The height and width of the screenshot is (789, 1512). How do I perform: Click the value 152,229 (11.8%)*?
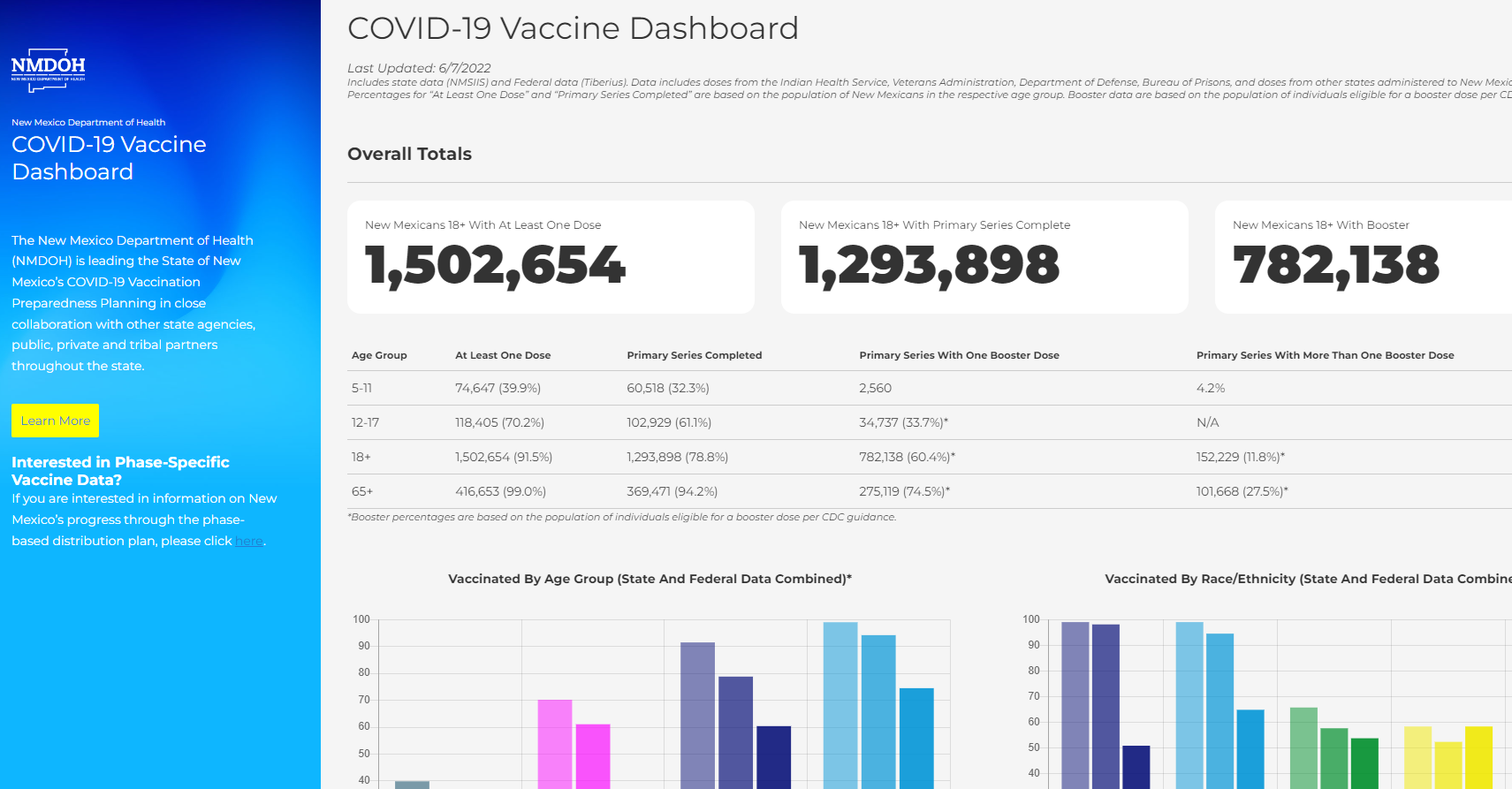(x=1241, y=457)
